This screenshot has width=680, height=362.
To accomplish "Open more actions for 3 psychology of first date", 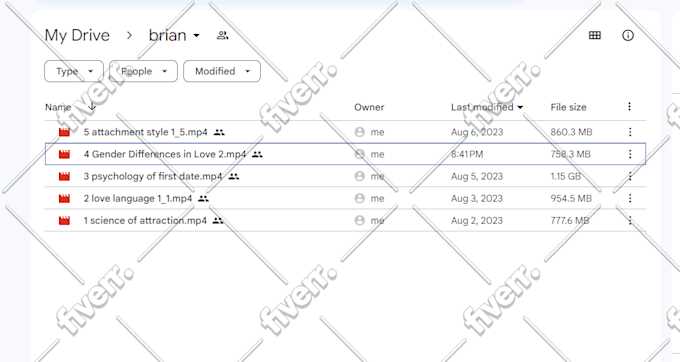I will 630,176.
